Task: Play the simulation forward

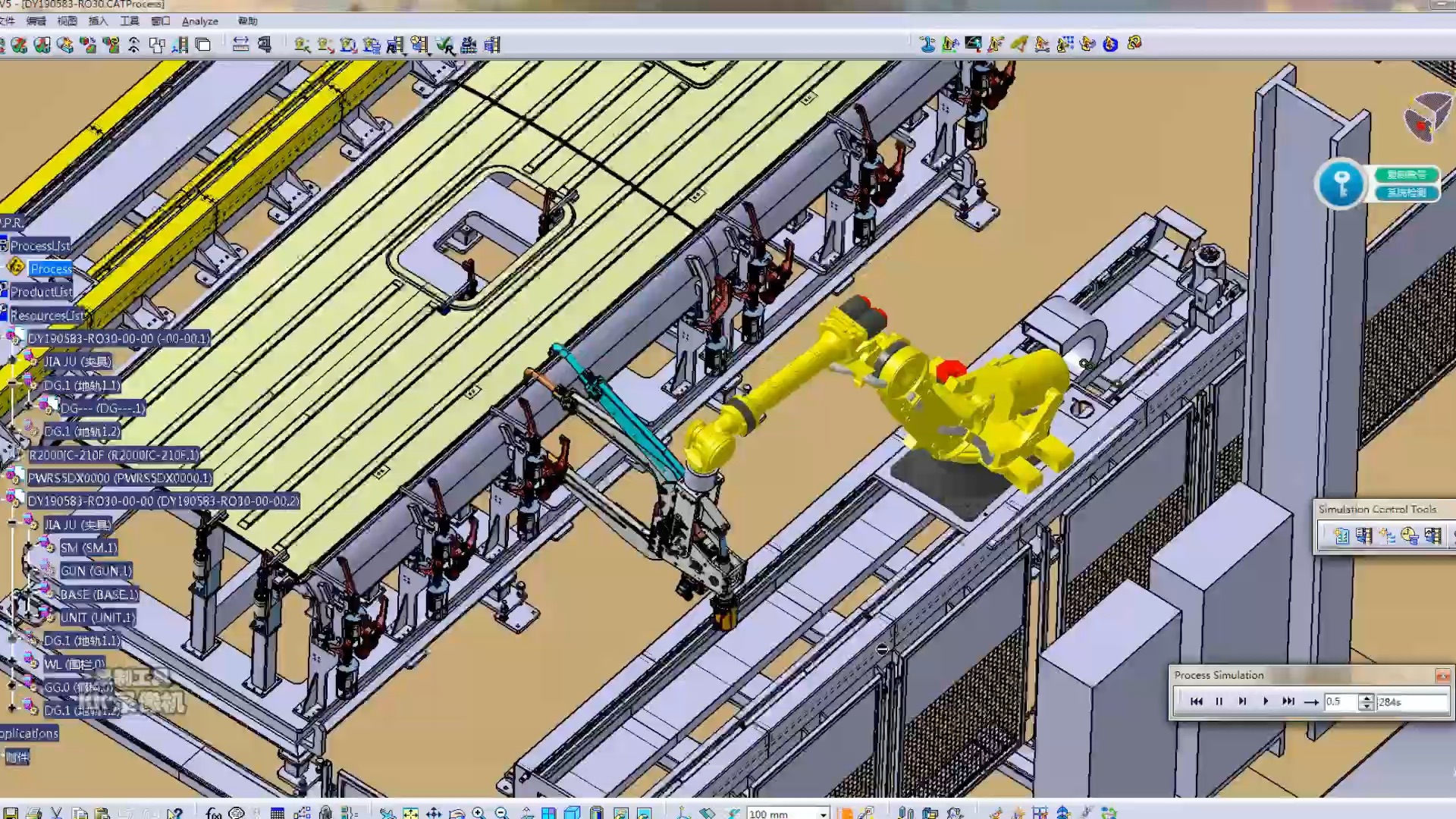Action: click(x=1265, y=701)
